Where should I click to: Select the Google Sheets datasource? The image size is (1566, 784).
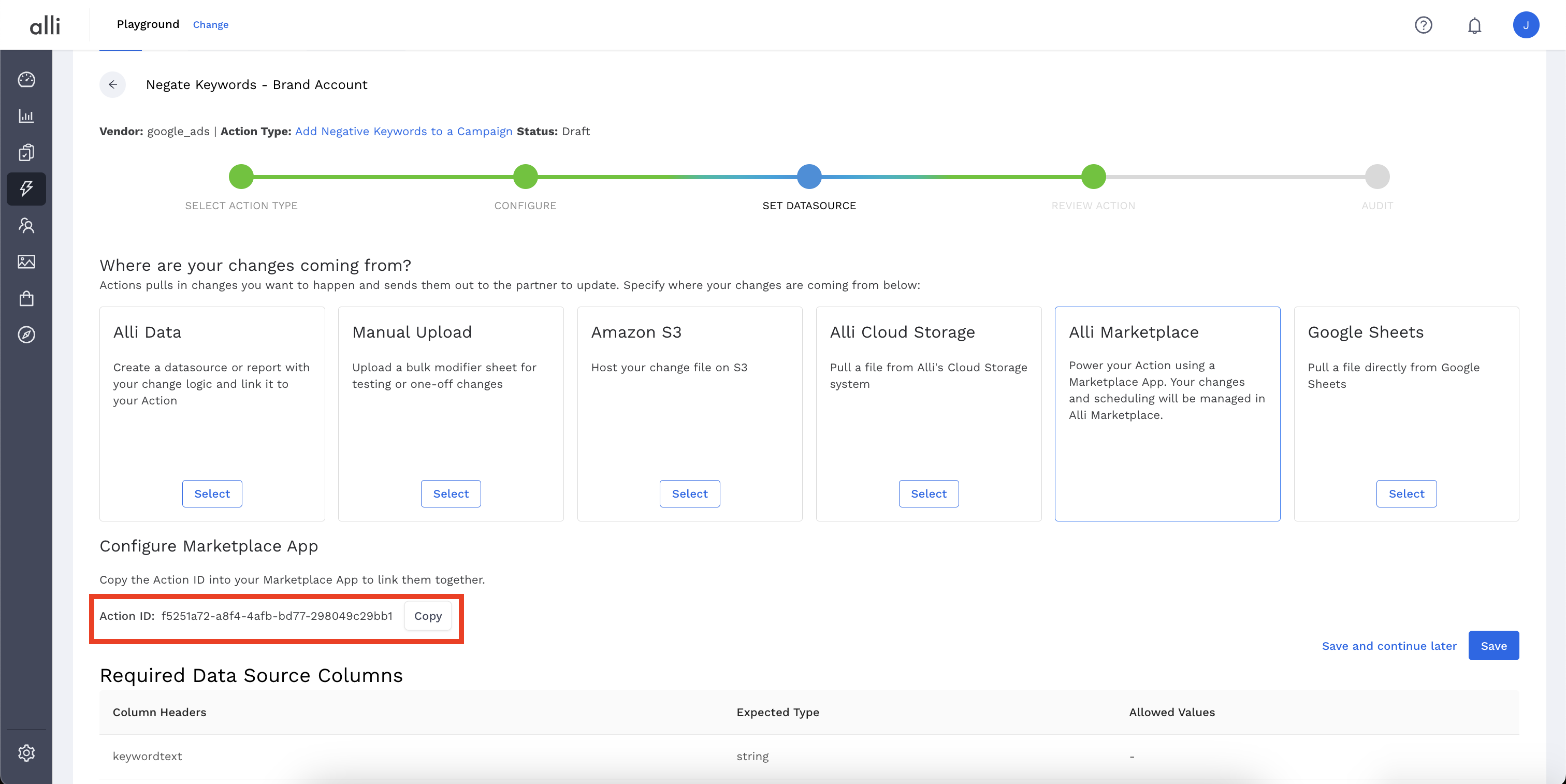click(x=1405, y=493)
